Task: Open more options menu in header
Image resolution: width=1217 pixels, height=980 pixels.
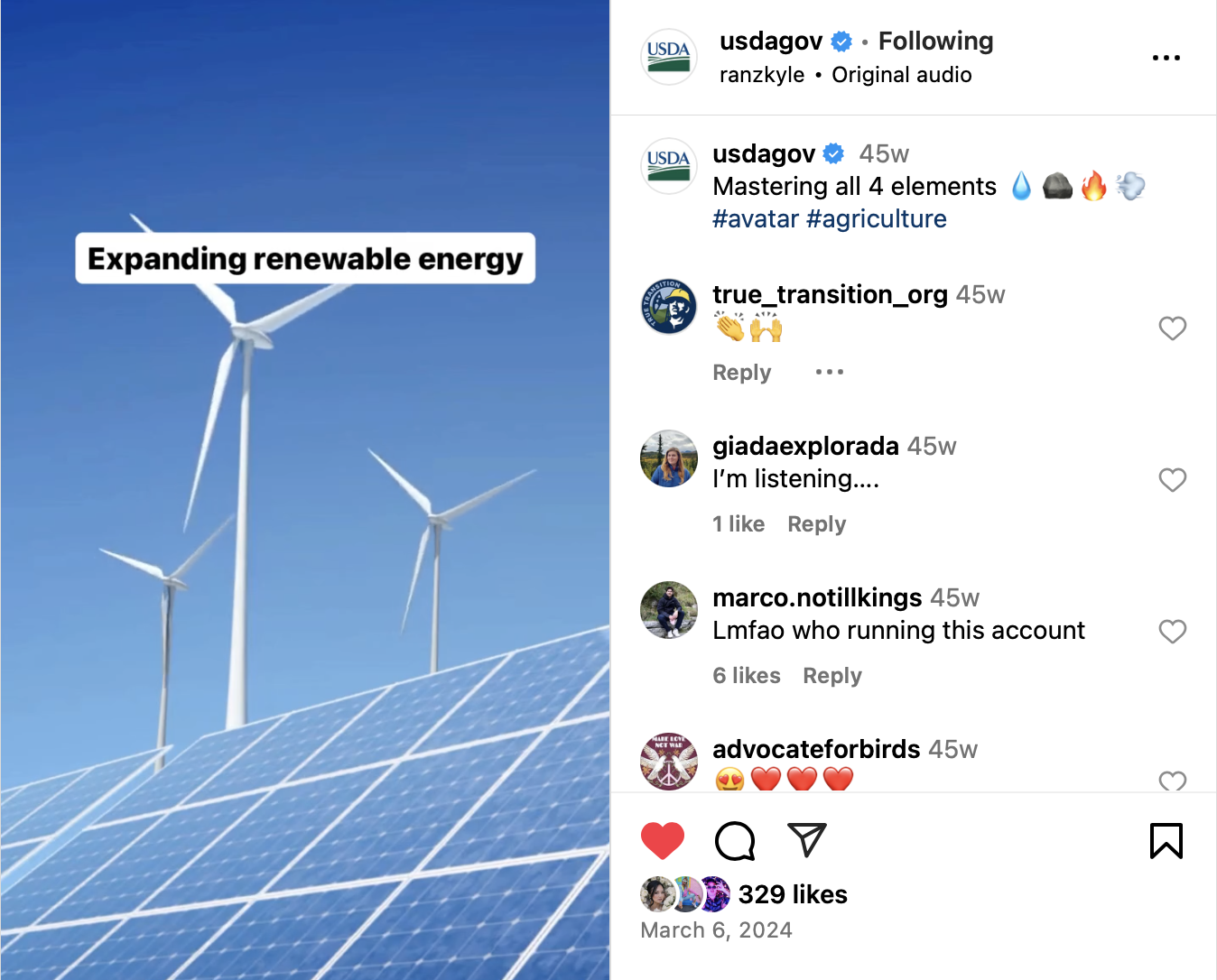Action: click(x=1166, y=58)
